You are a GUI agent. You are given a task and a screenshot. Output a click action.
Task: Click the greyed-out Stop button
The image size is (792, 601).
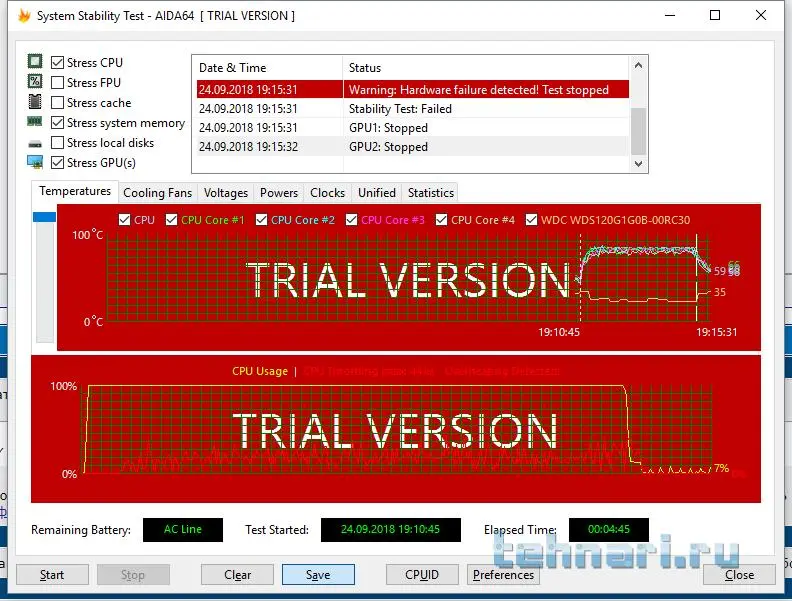(x=133, y=575)
